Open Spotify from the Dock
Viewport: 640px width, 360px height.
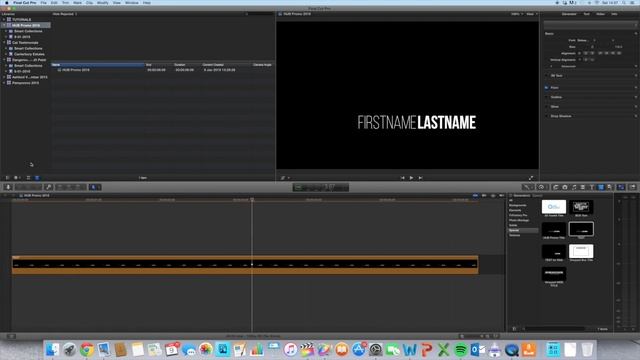[460, 350]
